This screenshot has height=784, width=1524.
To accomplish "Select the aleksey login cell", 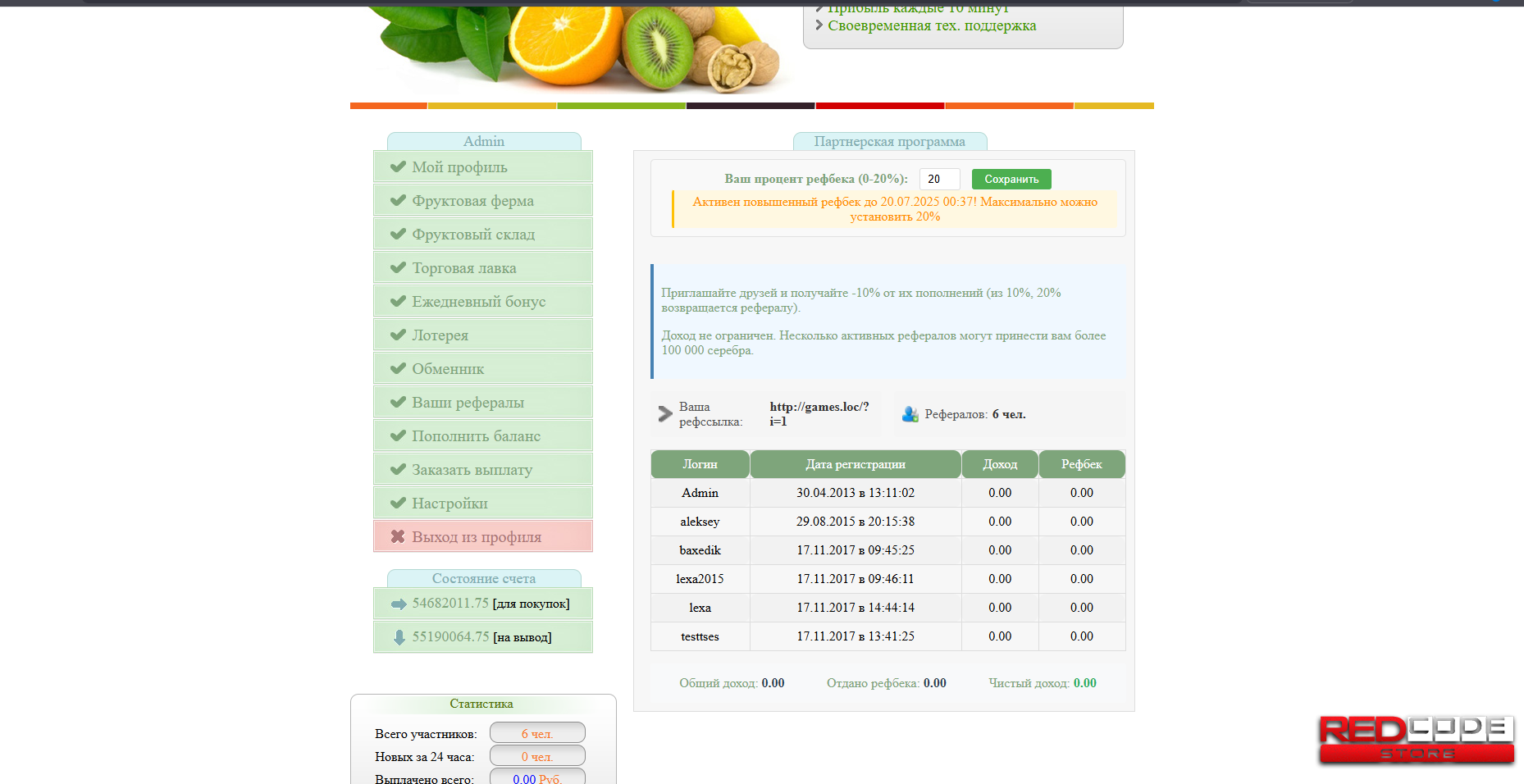I will pos(700,522).
